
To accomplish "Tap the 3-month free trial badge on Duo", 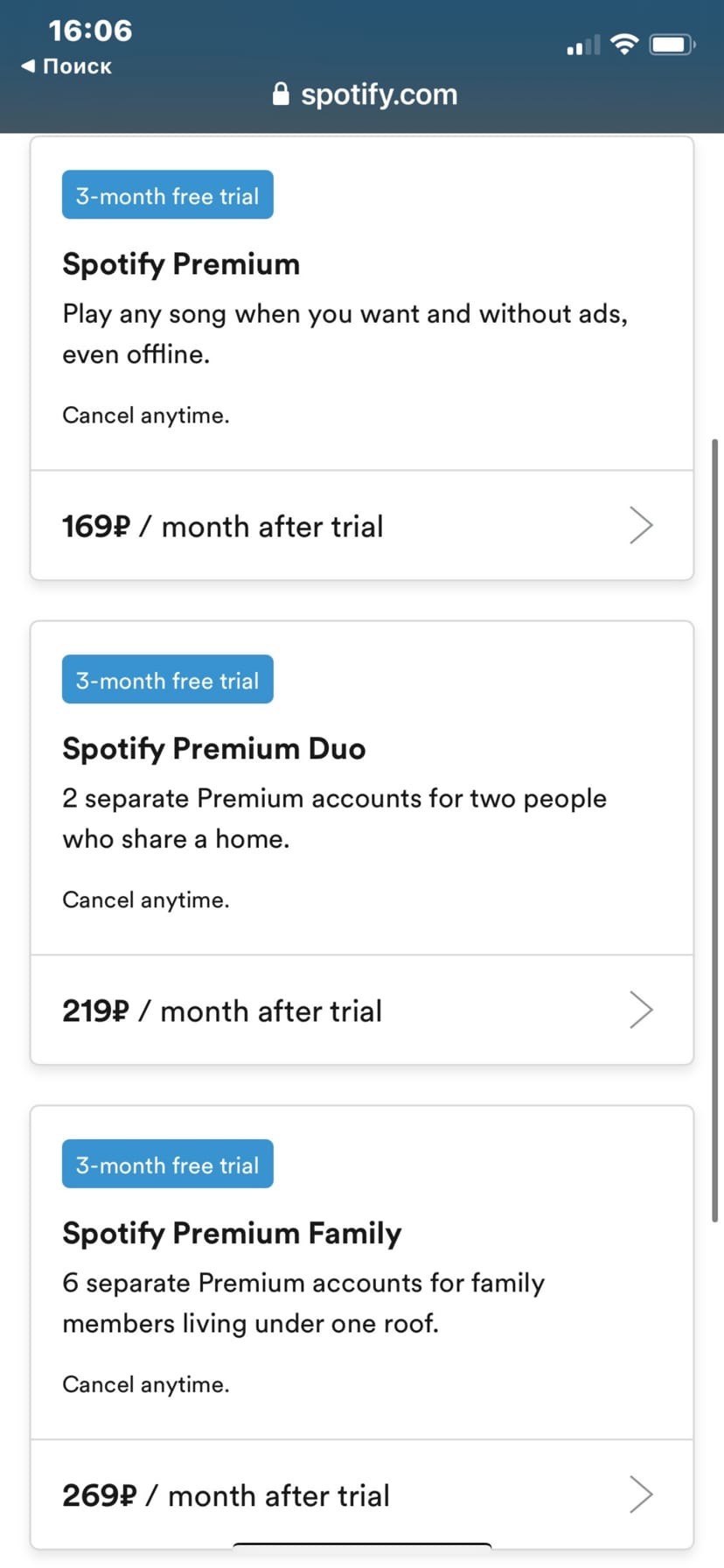I will (x=168, y=680).
